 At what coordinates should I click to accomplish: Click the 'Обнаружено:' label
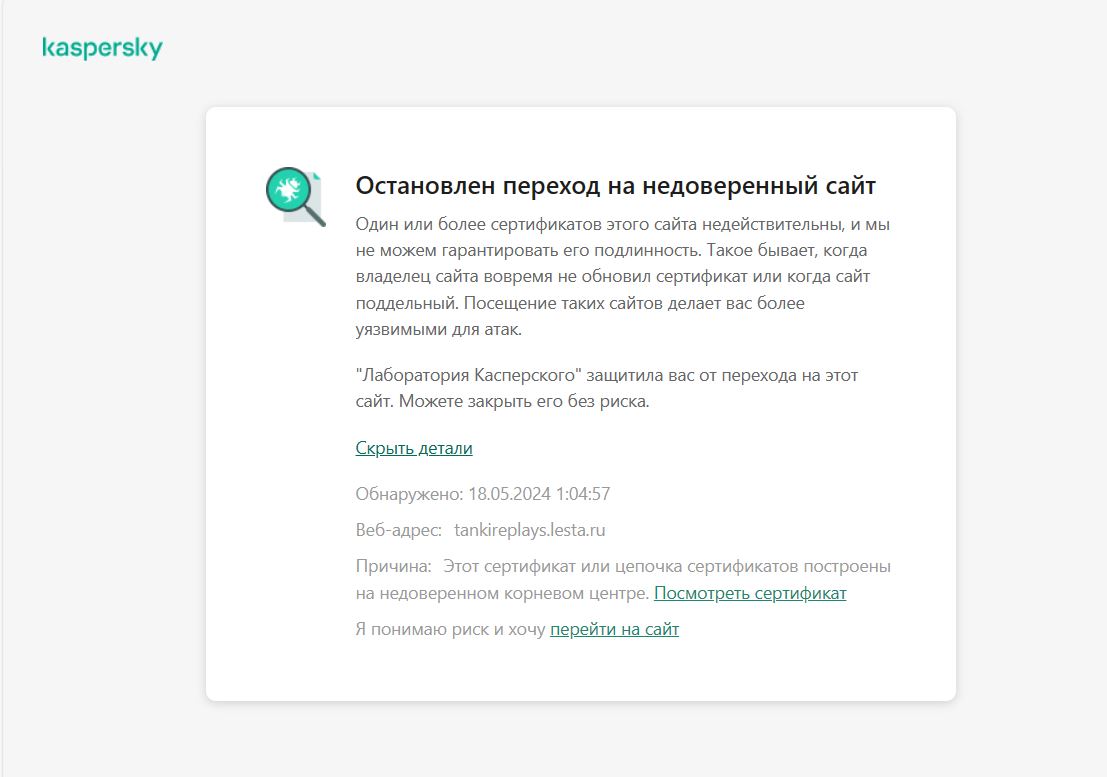[x=409, y=494]
